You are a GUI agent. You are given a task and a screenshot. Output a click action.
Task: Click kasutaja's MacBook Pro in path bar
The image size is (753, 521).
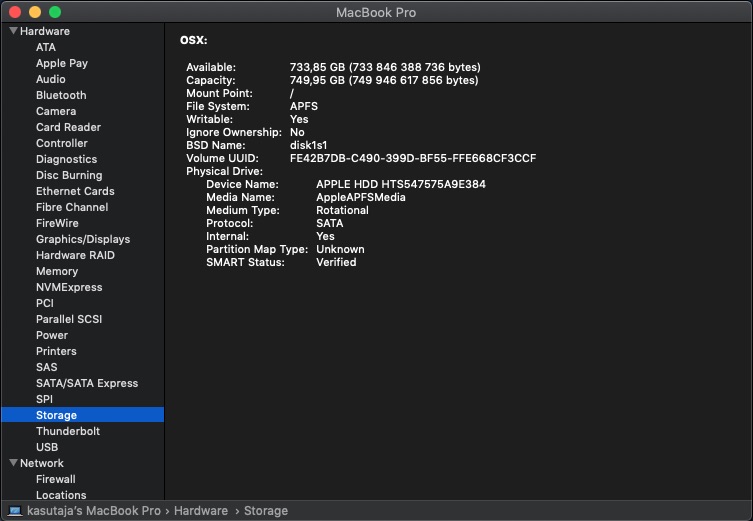pos(94,510)
